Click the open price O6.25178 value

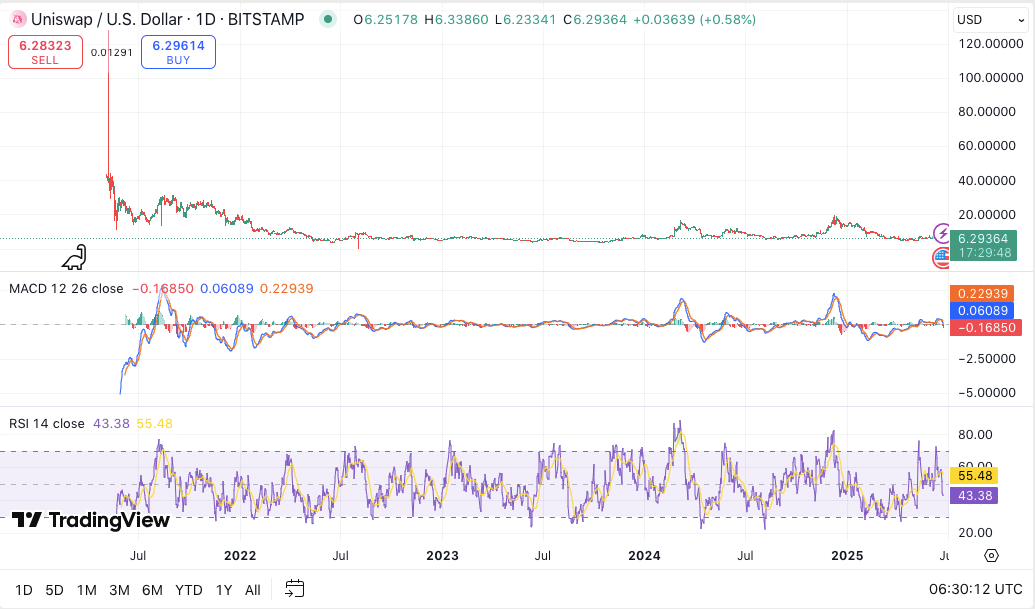[385, 20]
